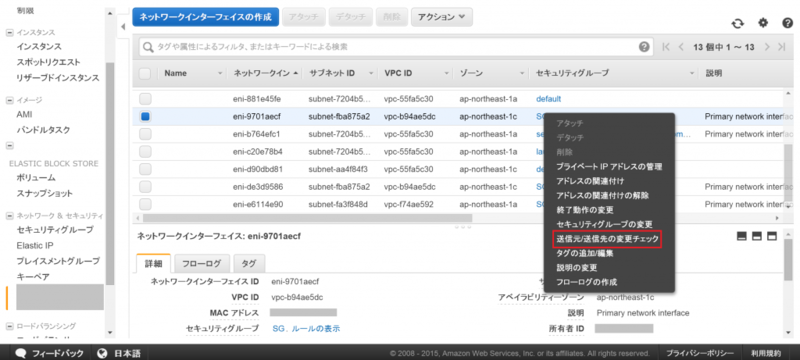Screen dimensions: 800x360
Task: Choose プライベート IP アドレスの管理 from context menu
Action: pos(609,166)
